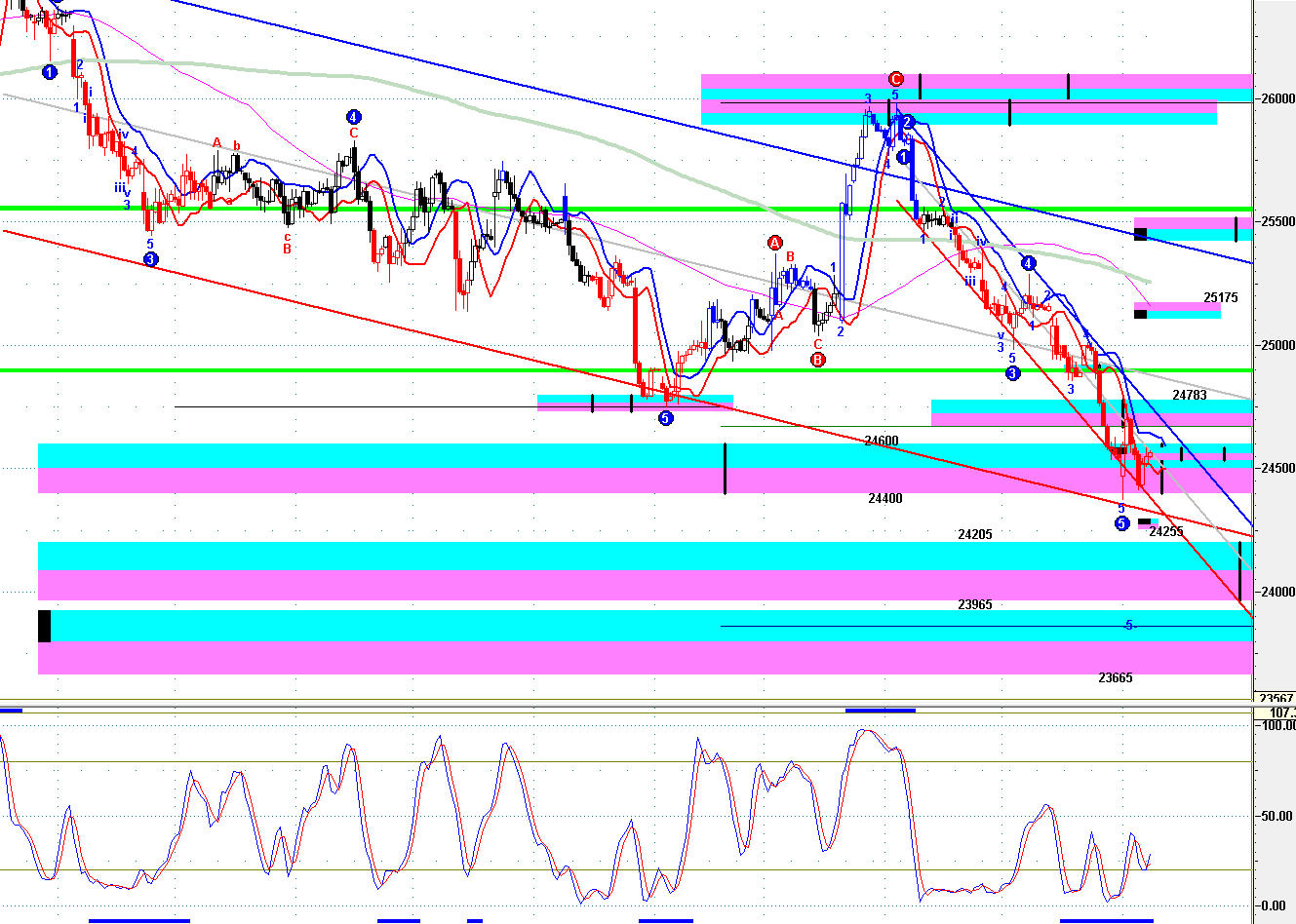Select blue circled 4 above red C label
The image size is (1296, 924).
[x=354, y=117]
